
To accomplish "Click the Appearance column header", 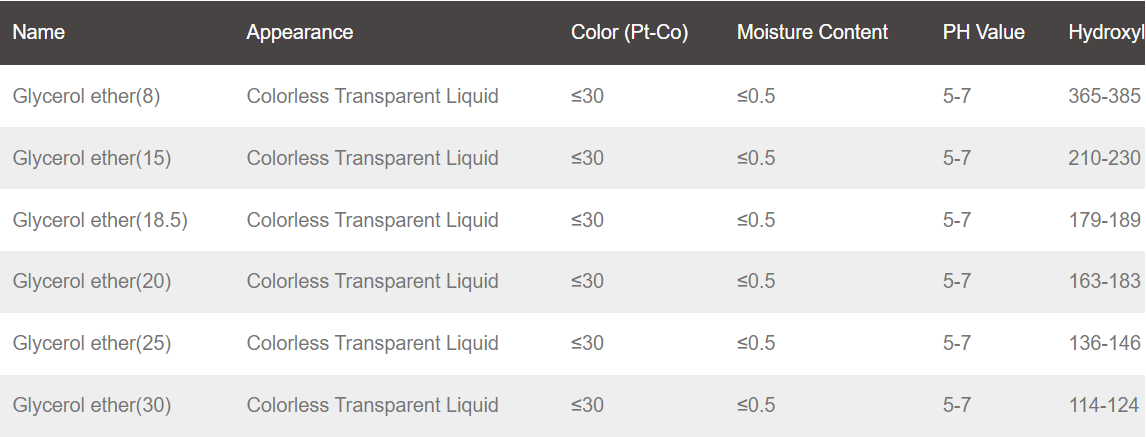I will 300,32.
